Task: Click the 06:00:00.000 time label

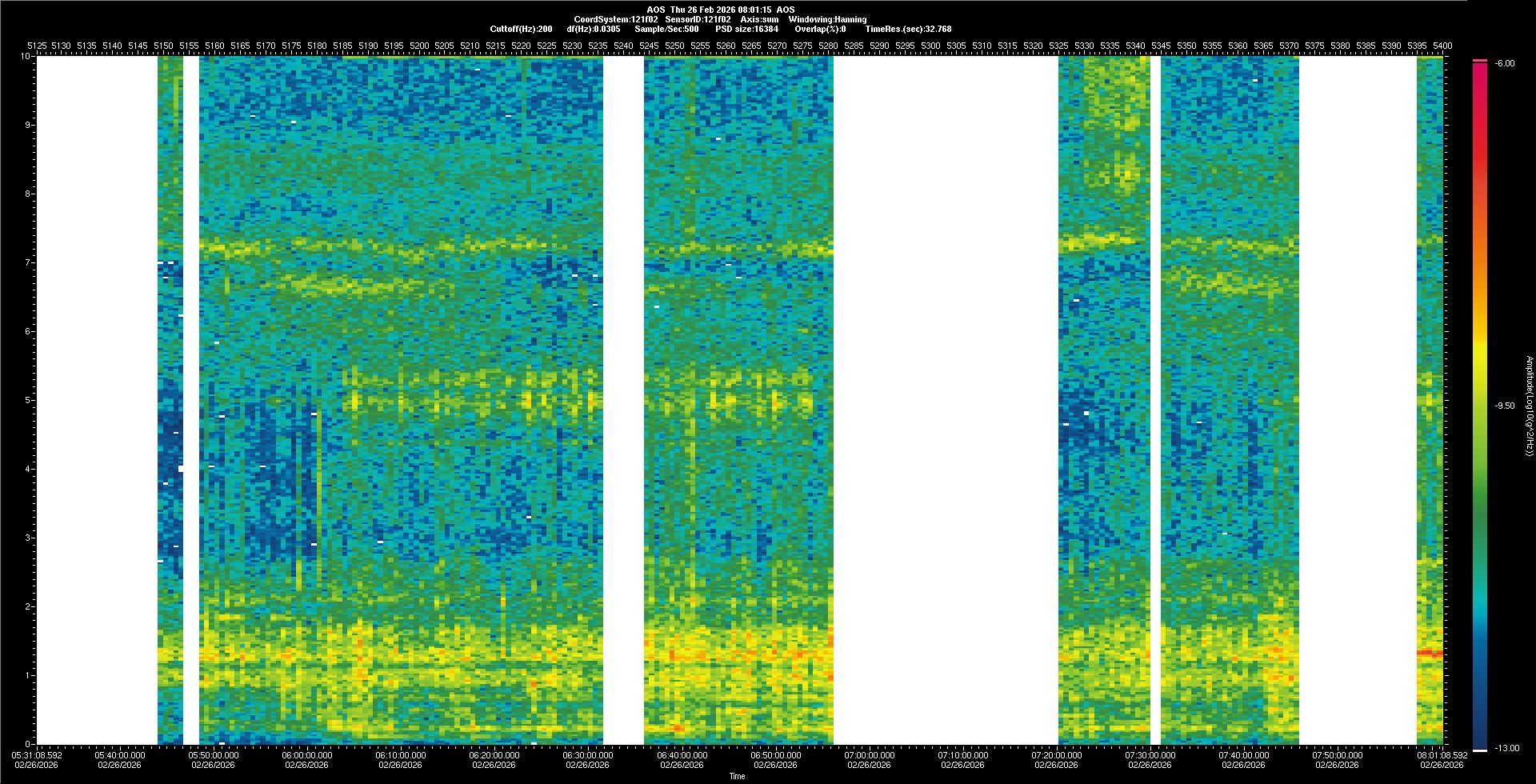Action: click(x=306, y=754)
